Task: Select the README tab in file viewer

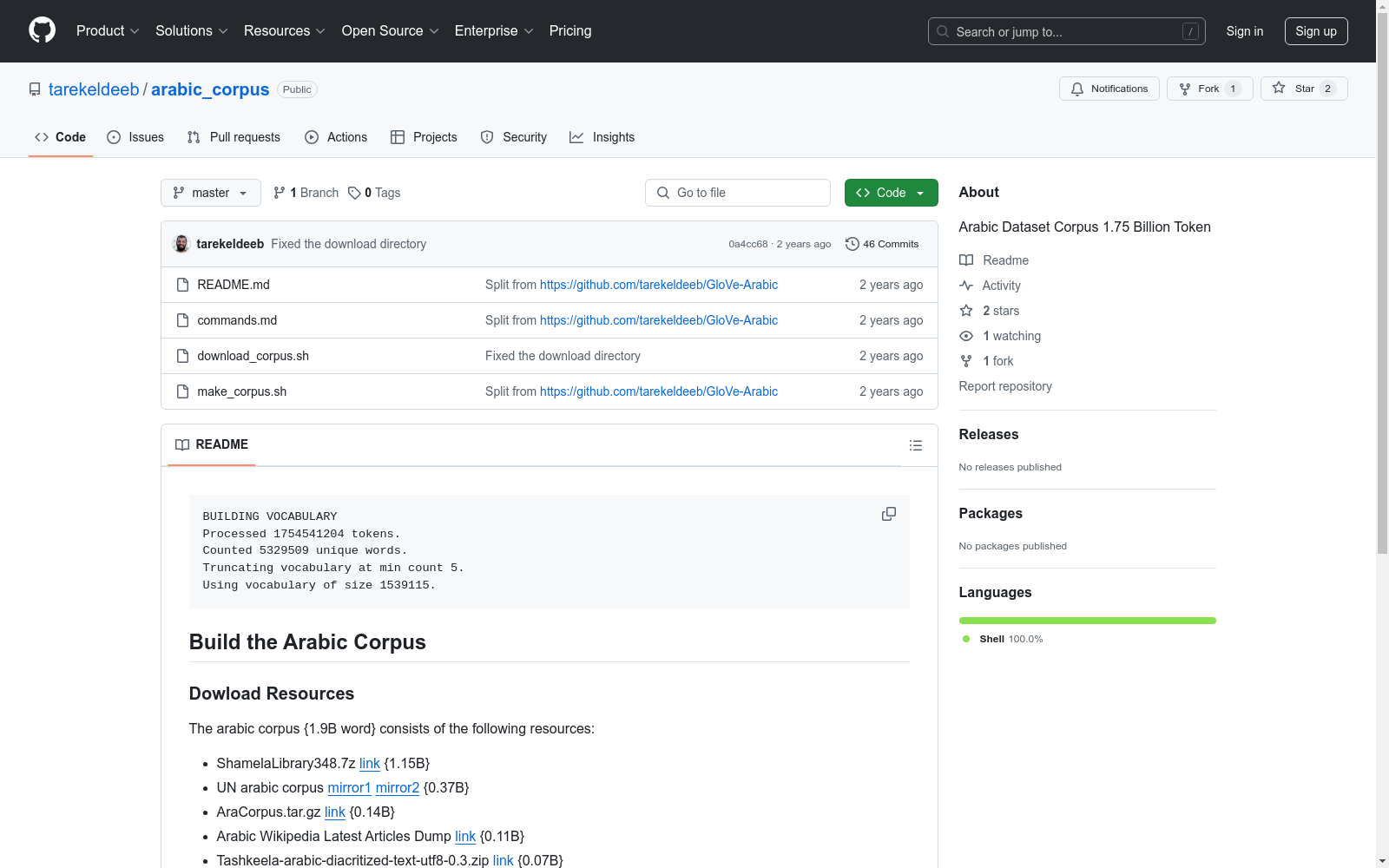Action: click(212, 444)
